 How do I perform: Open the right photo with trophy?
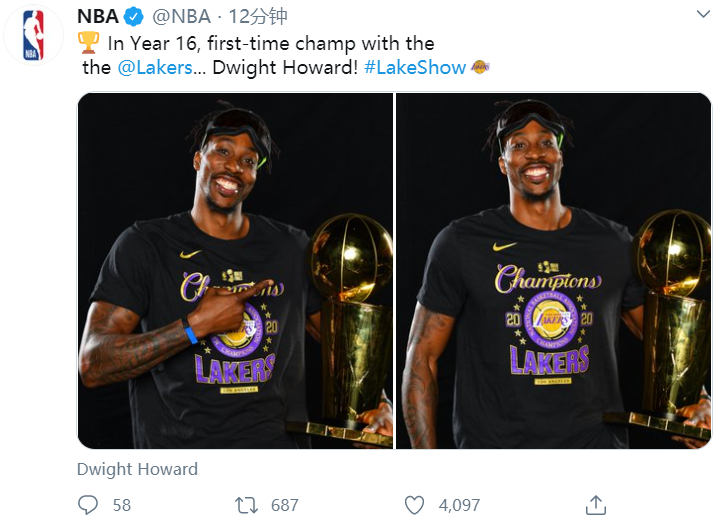tap(554, 270)
